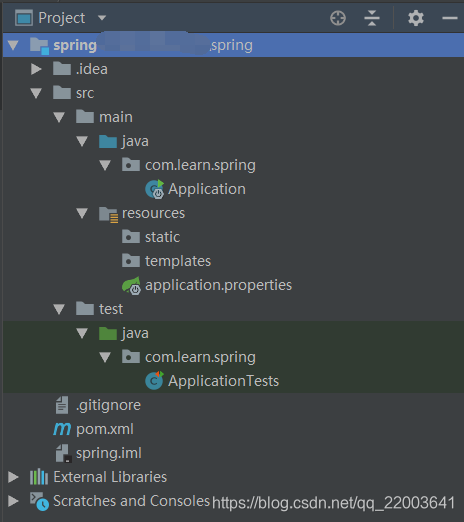464x522 pixels.
Task: Click the Scratches and Consoles icon
Action: click(39, 501)
